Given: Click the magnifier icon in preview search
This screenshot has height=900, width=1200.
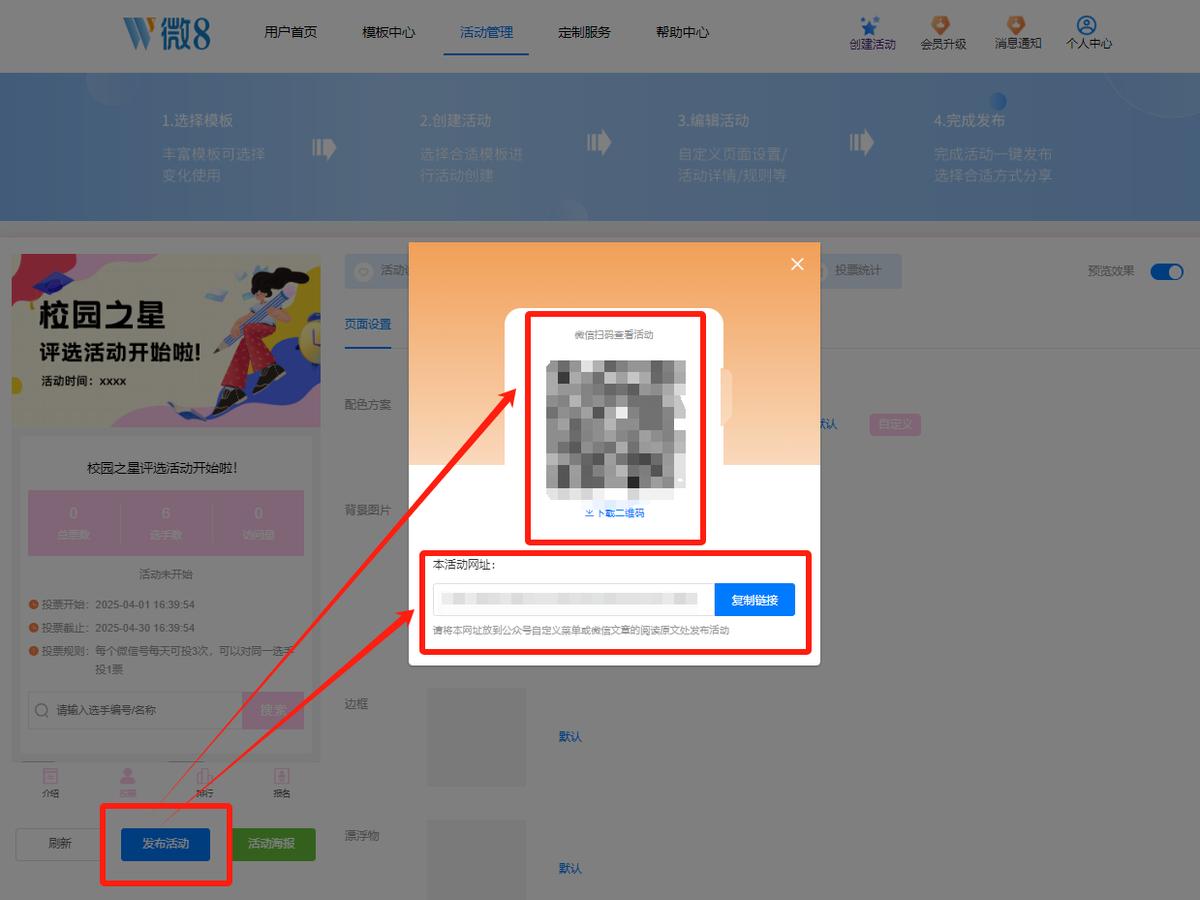Looking at the screenshot, I should pyautogui.click(x=42, y=710).
